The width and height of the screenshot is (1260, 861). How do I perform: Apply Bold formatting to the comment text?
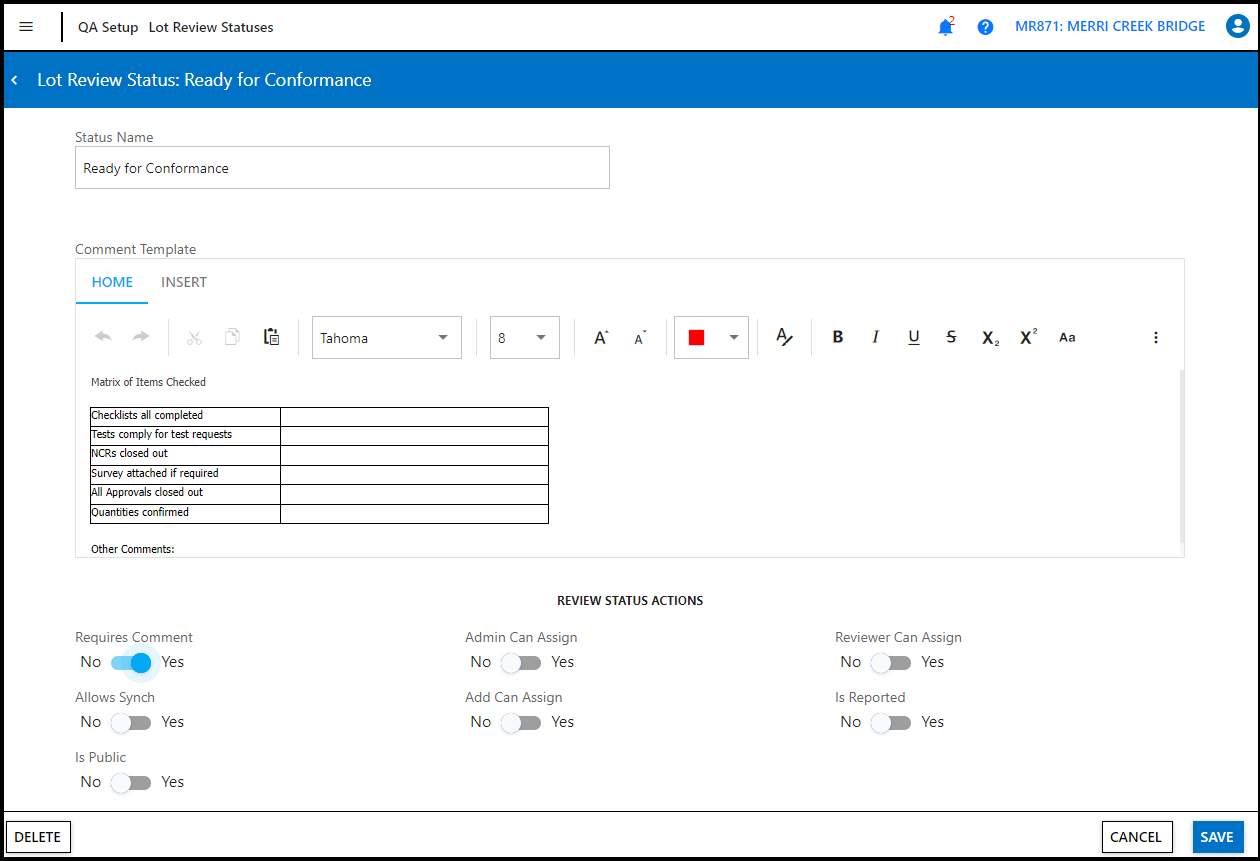(837, 337)
